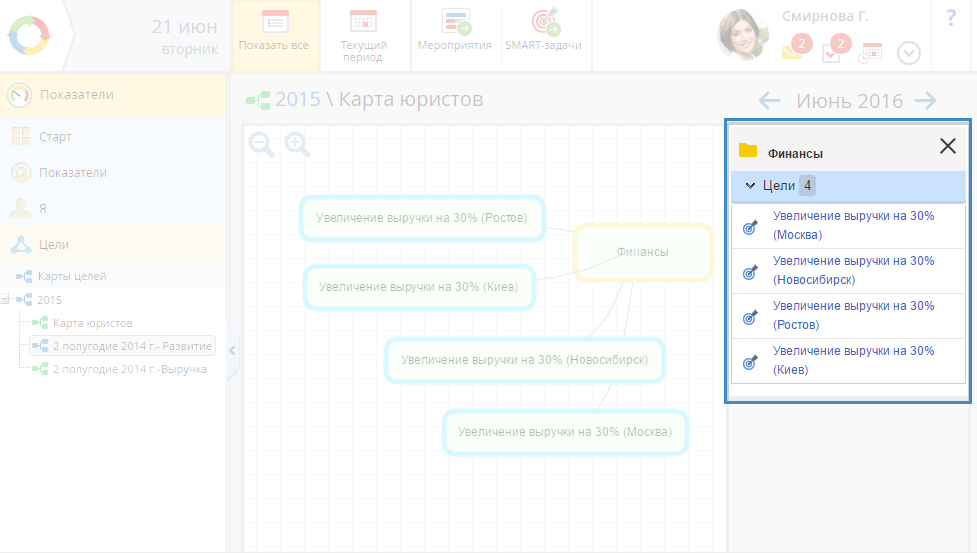Click the user avatar photo
This screenshot has width=977, height=553.
743,35
